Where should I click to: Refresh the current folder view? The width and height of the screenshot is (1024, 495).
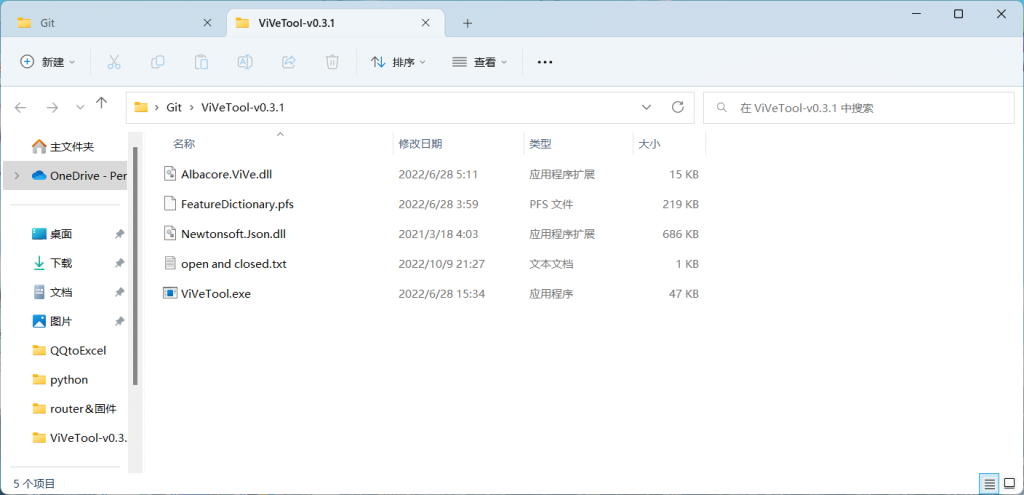click(678, 107)
